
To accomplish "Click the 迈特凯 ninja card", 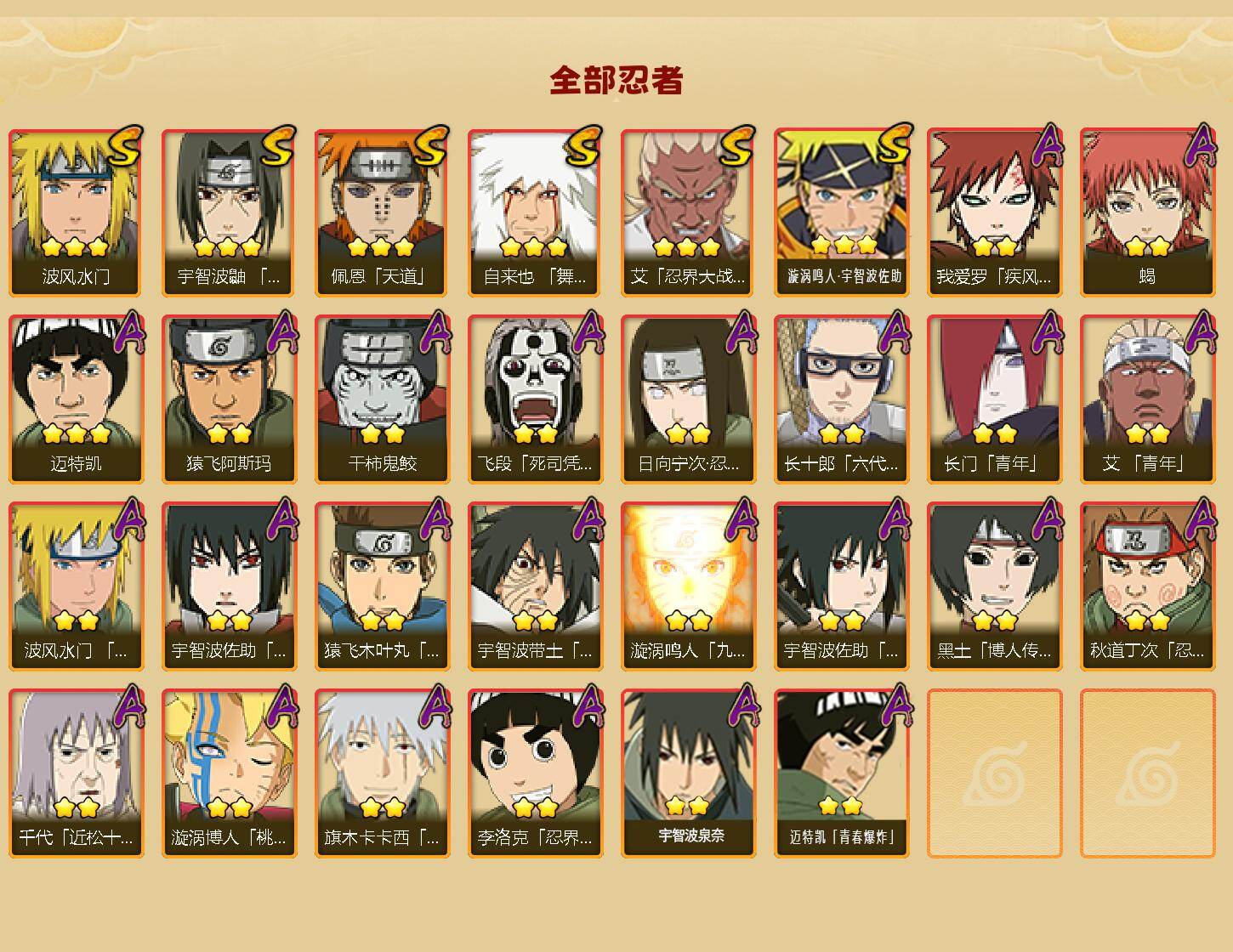I will coord(77,399).
